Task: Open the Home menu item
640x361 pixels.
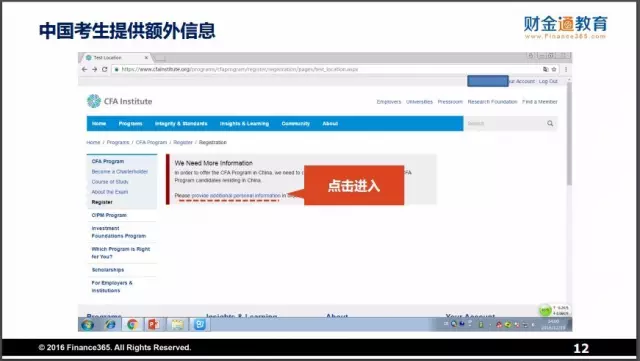Action: click(99, 123)
